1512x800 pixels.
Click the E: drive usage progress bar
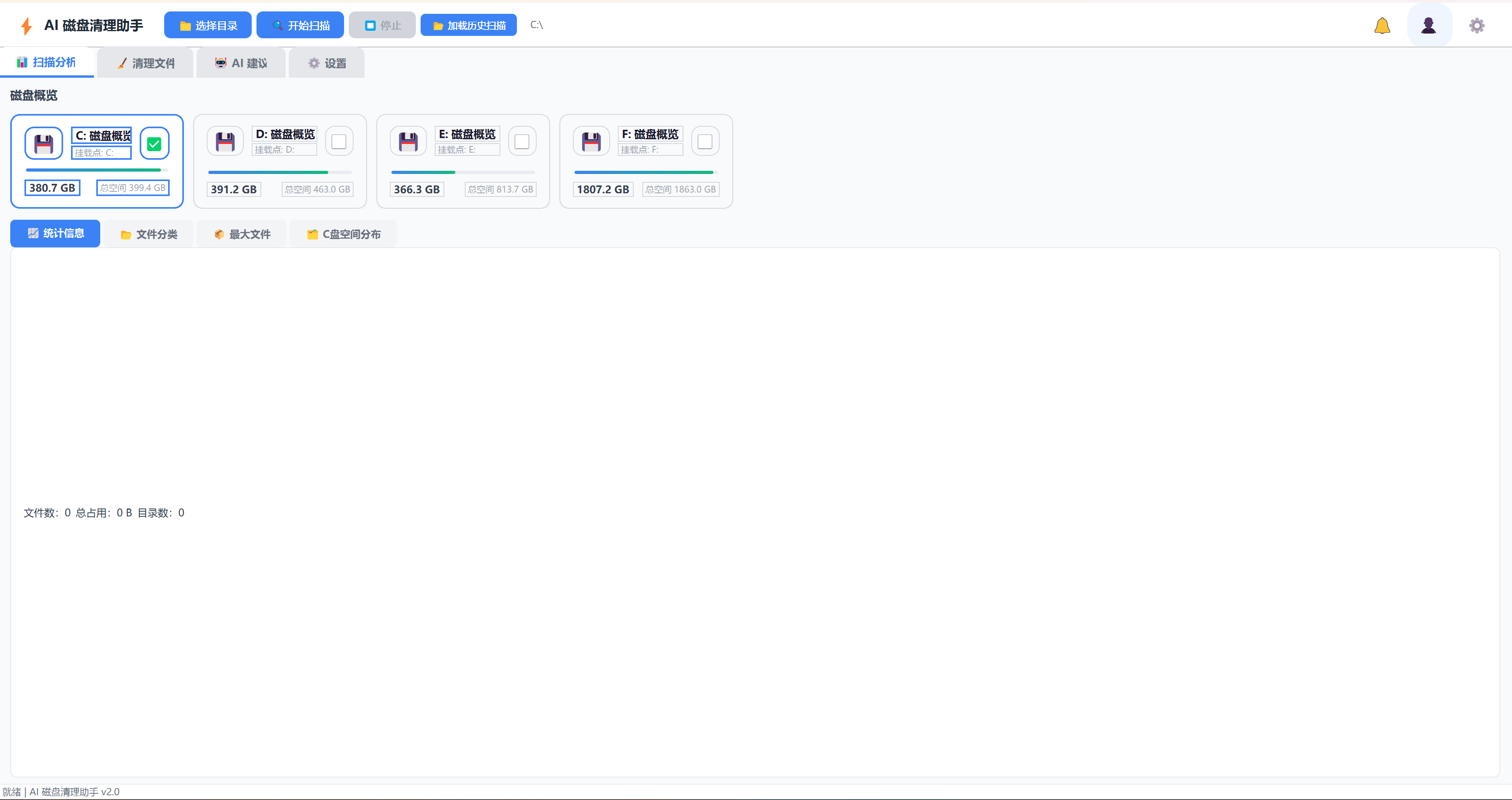463,172
